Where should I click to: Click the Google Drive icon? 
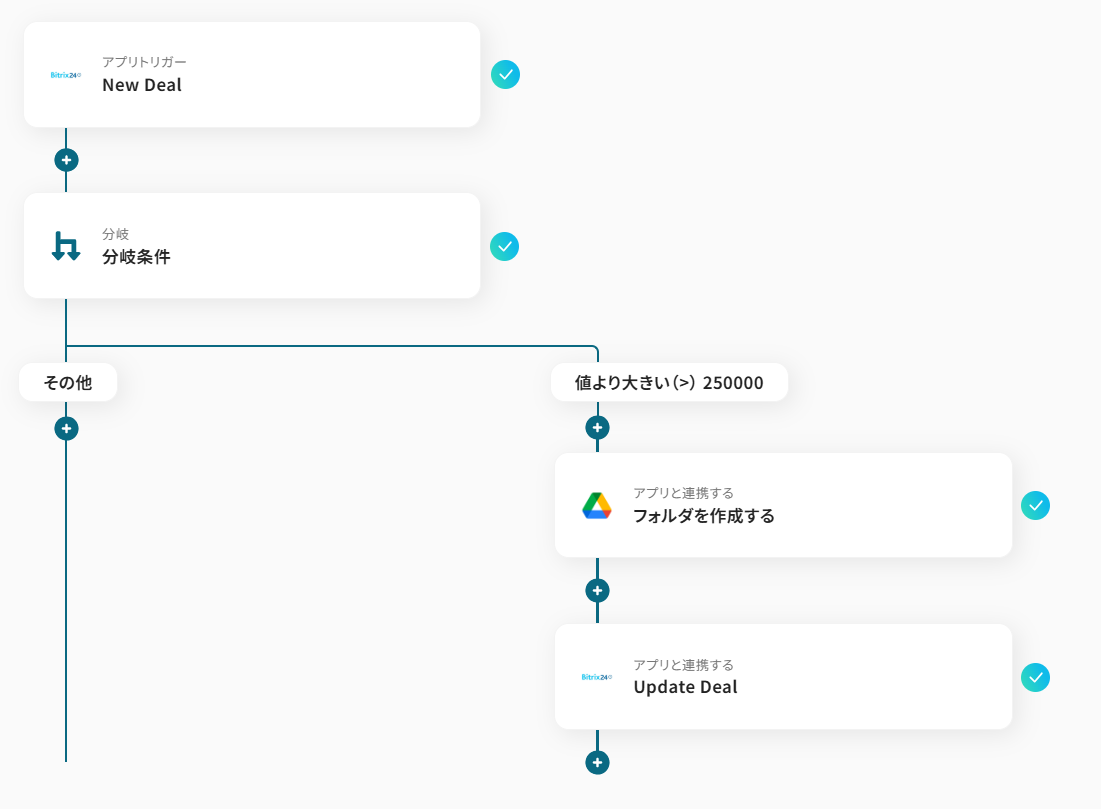pos(597,506)
